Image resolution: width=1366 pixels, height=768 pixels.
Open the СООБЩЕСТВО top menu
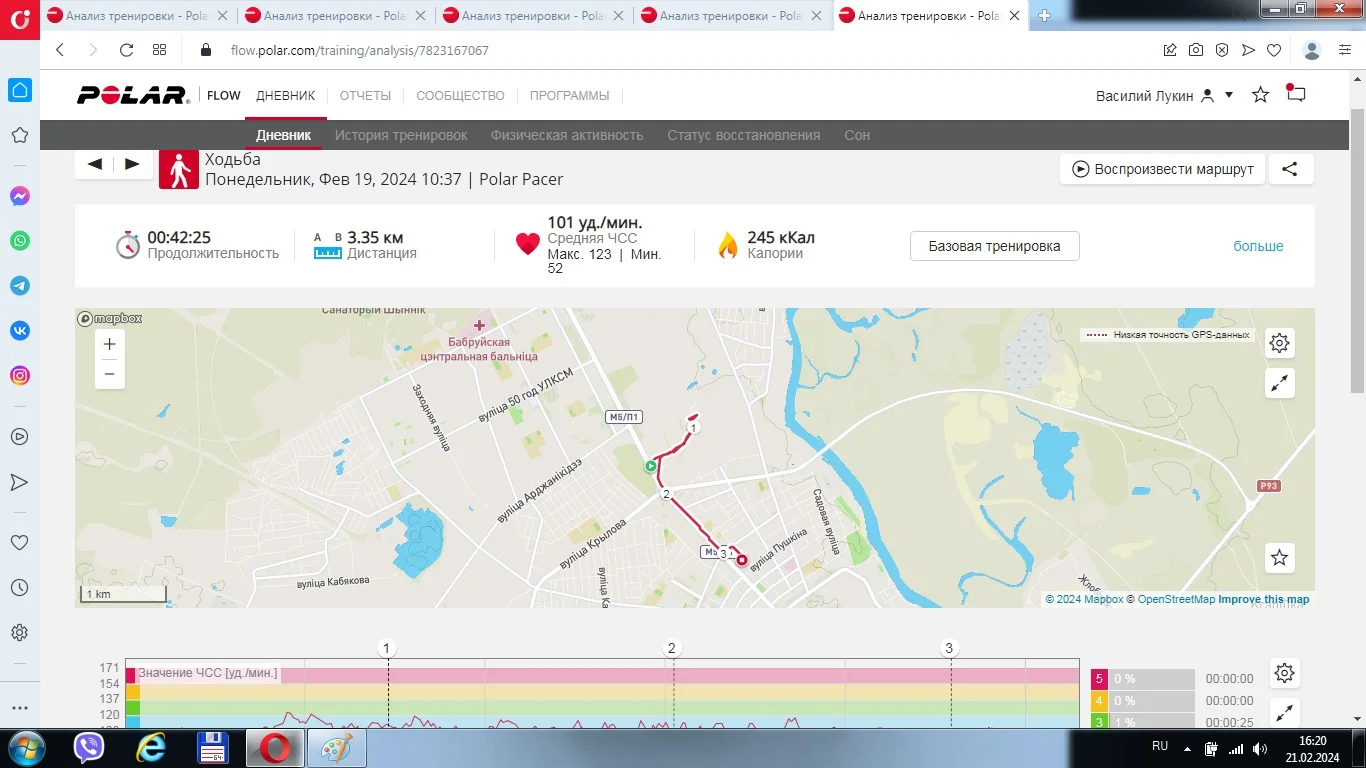(461, 96)
